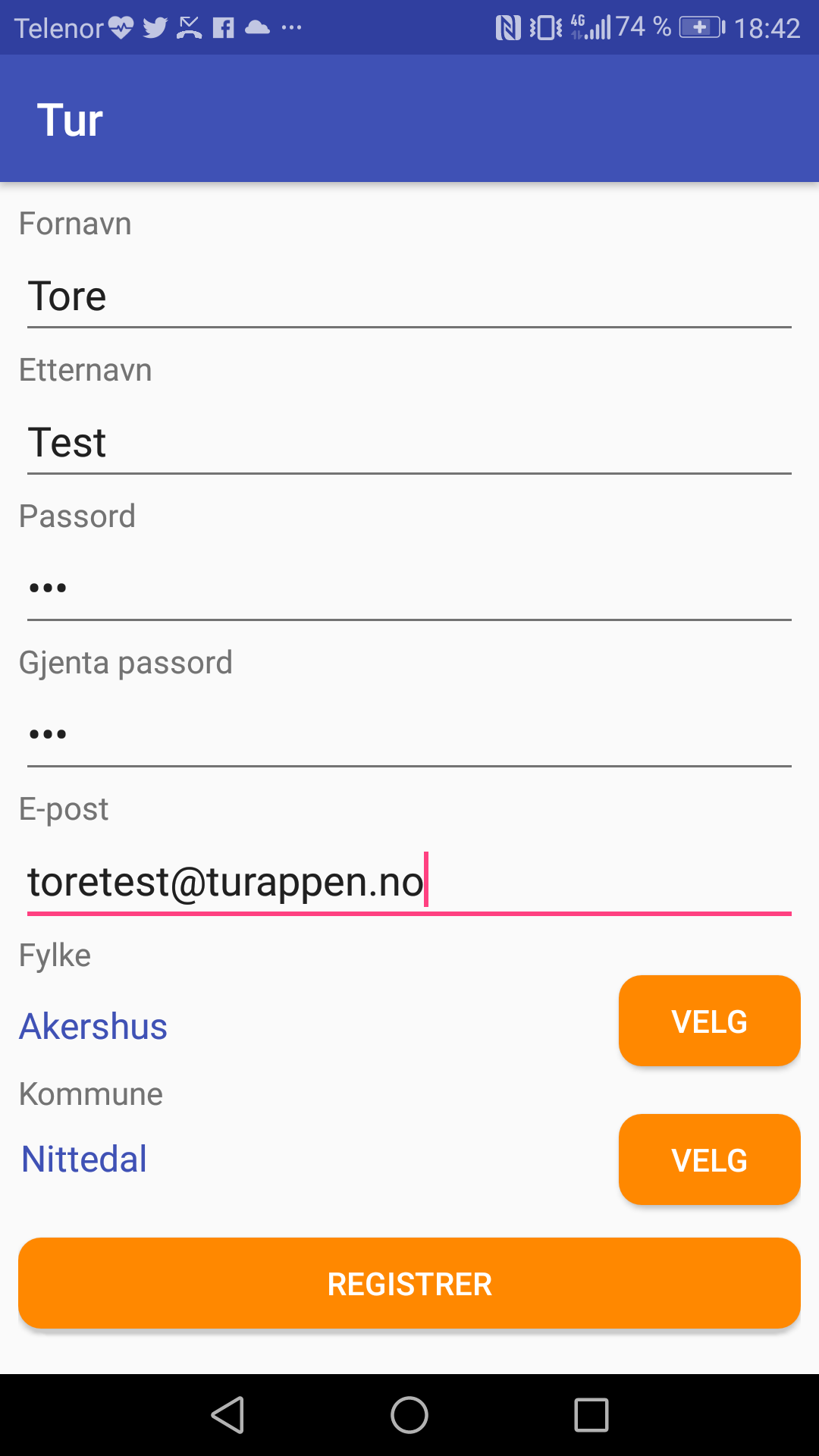Tap the Passord input field
The width and height of the screenshot is (819, 1456).
[409, 588]
